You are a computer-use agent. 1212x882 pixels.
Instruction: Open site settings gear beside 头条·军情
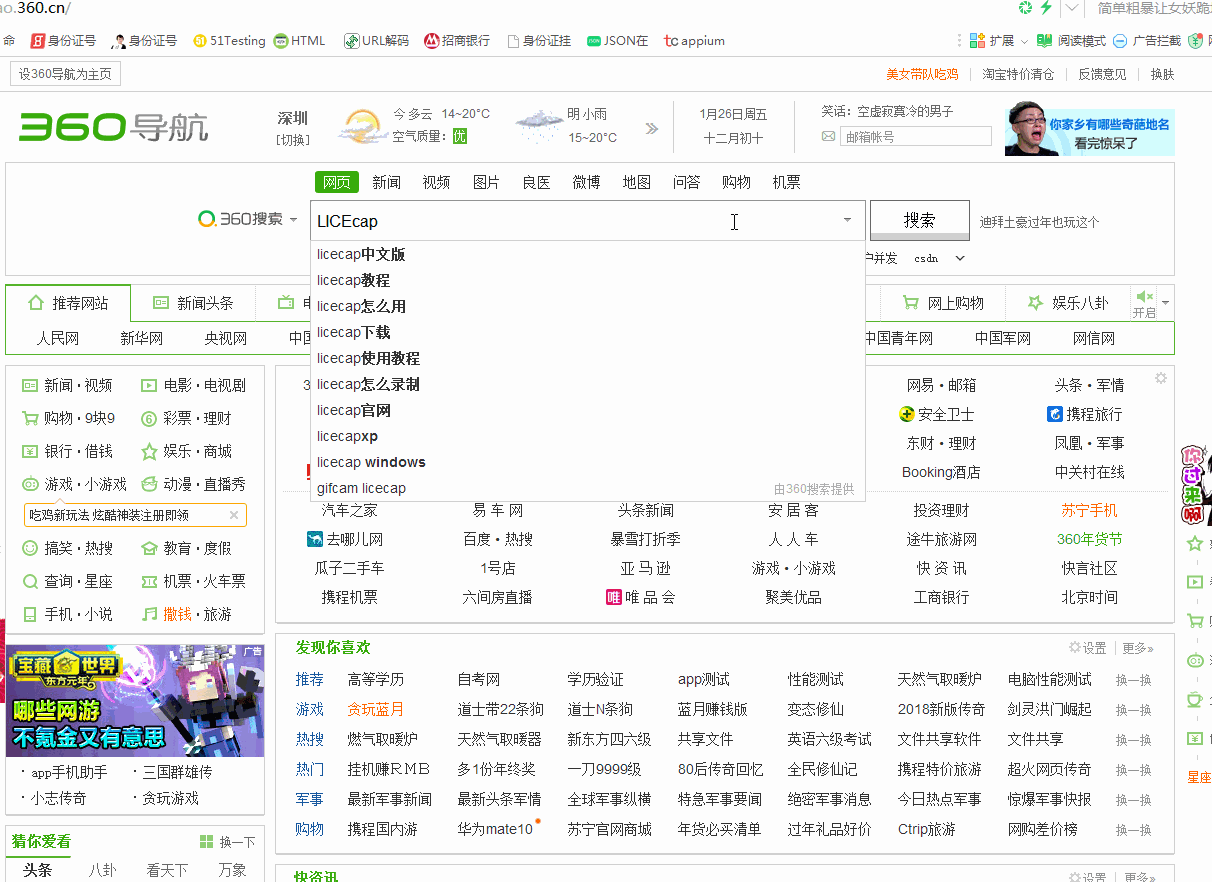point(1160,378)
